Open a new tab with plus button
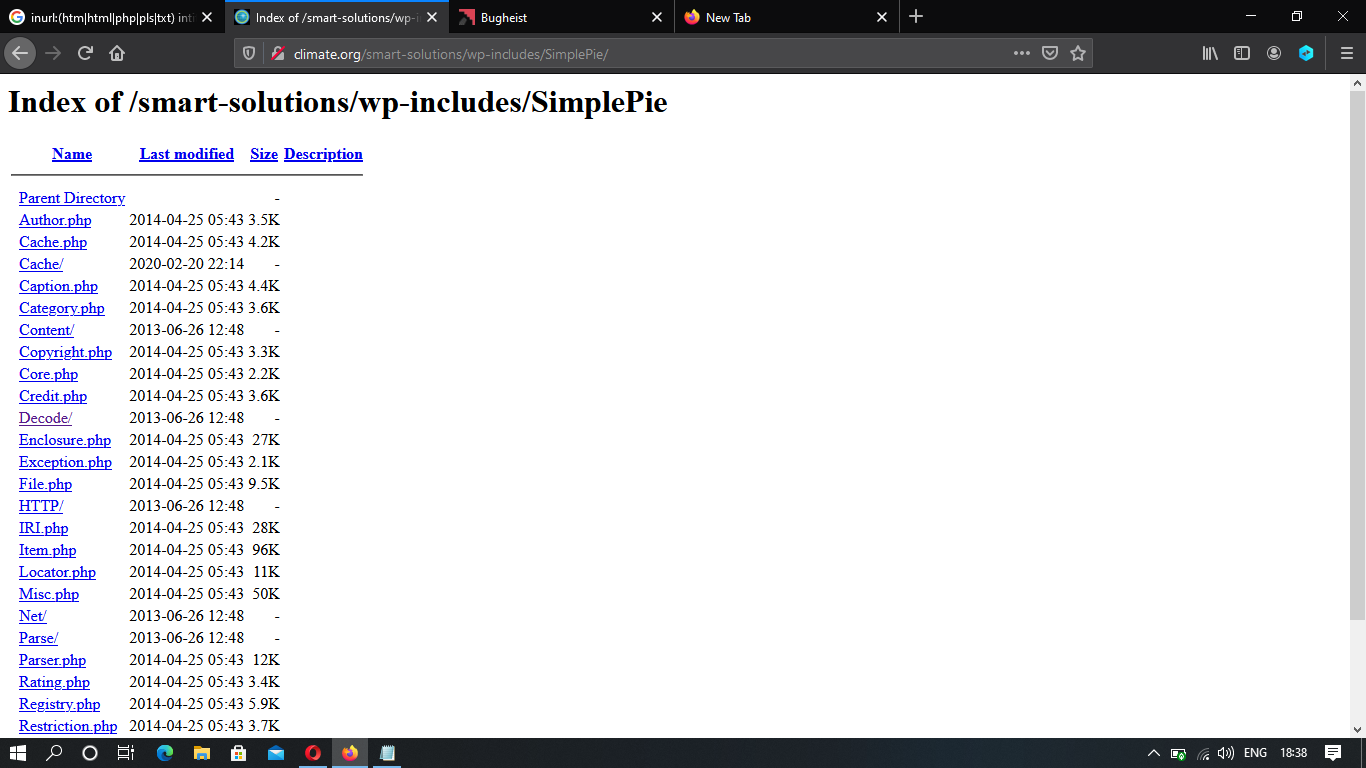1366x768 pixels. (916, 17)
